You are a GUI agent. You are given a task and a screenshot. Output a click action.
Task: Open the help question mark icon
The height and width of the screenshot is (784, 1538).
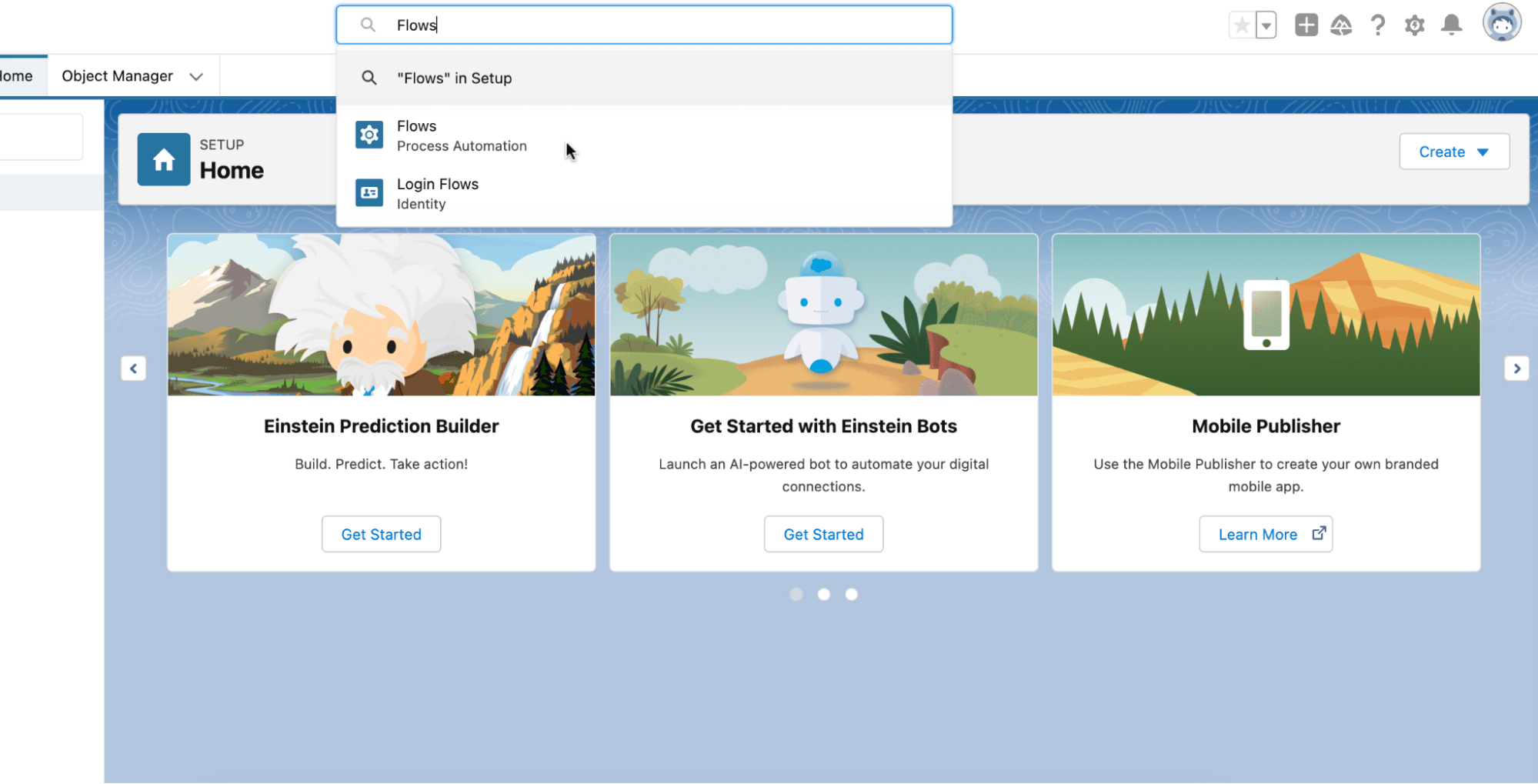pos(1377,25)
